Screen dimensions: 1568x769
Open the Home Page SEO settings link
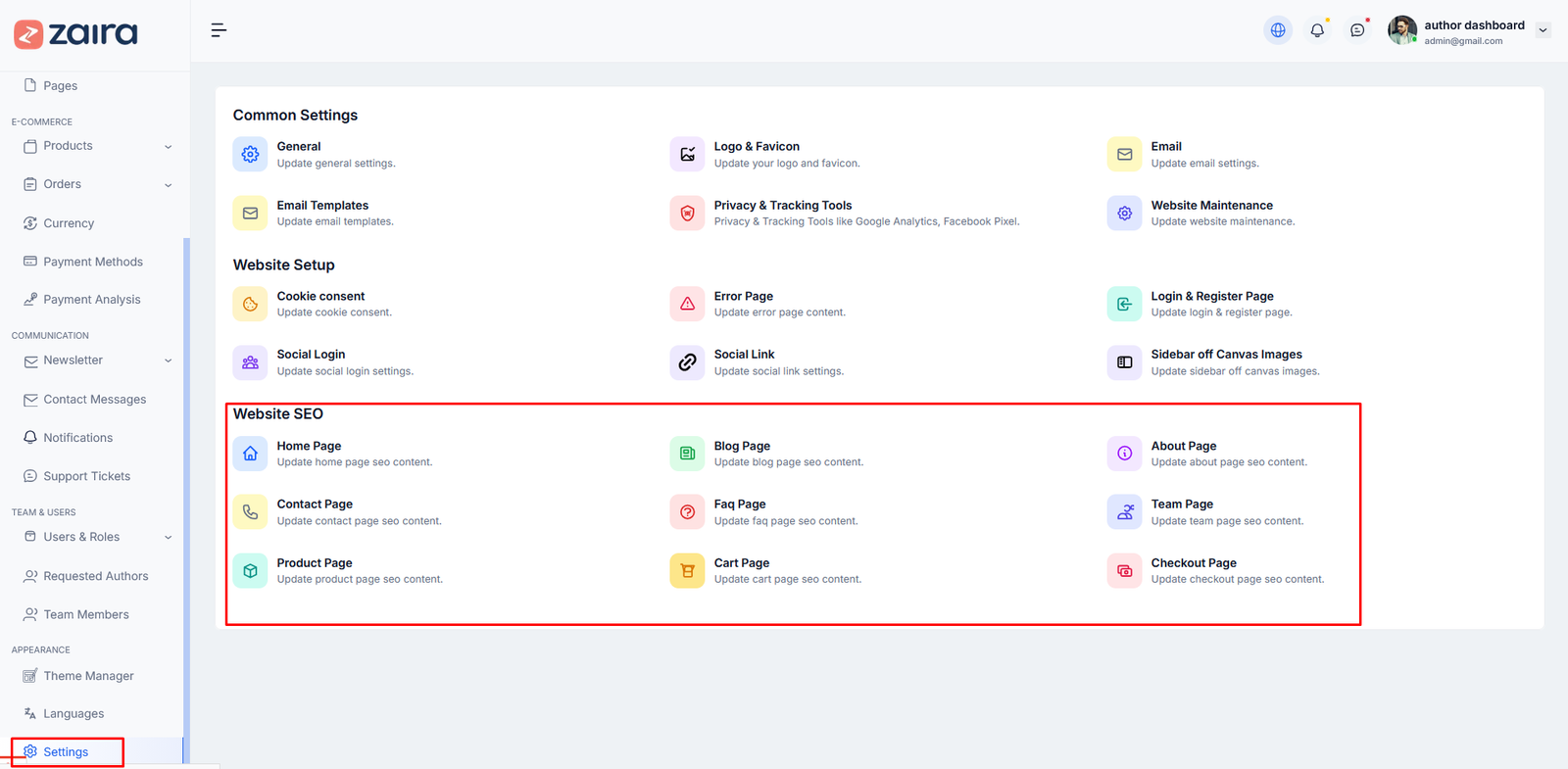(309, 446)
